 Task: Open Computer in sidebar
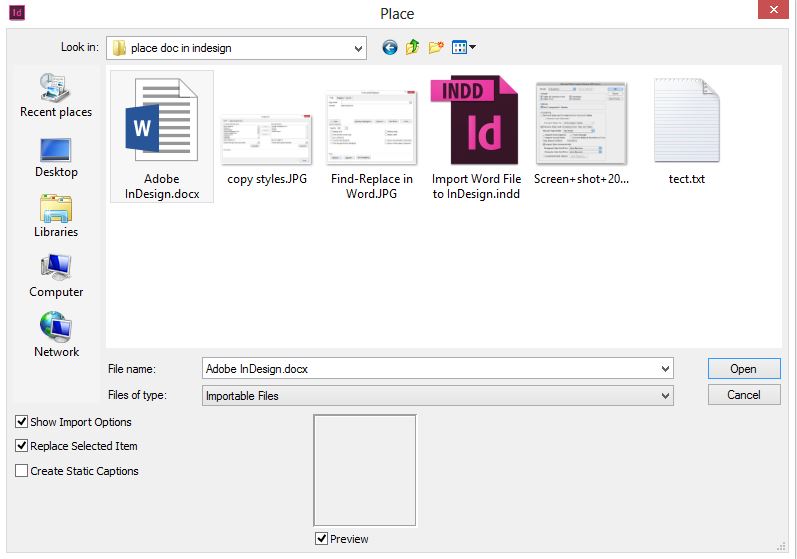tap(56, 276)
